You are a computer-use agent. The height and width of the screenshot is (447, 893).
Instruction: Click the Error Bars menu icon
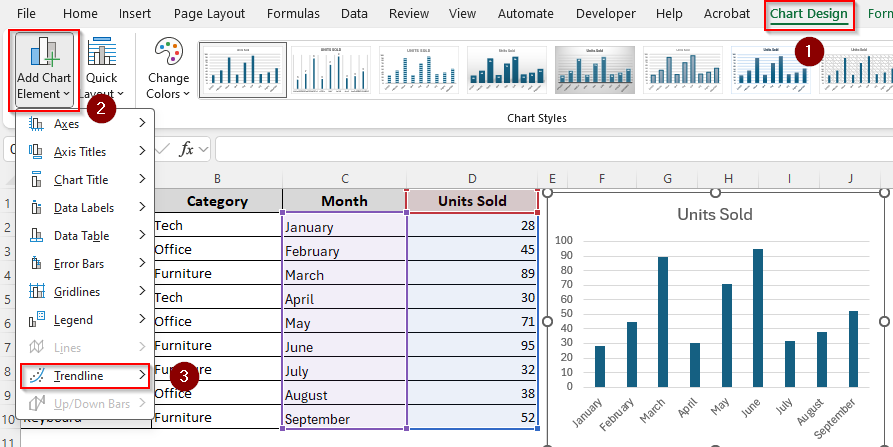[x=36, y=264]
